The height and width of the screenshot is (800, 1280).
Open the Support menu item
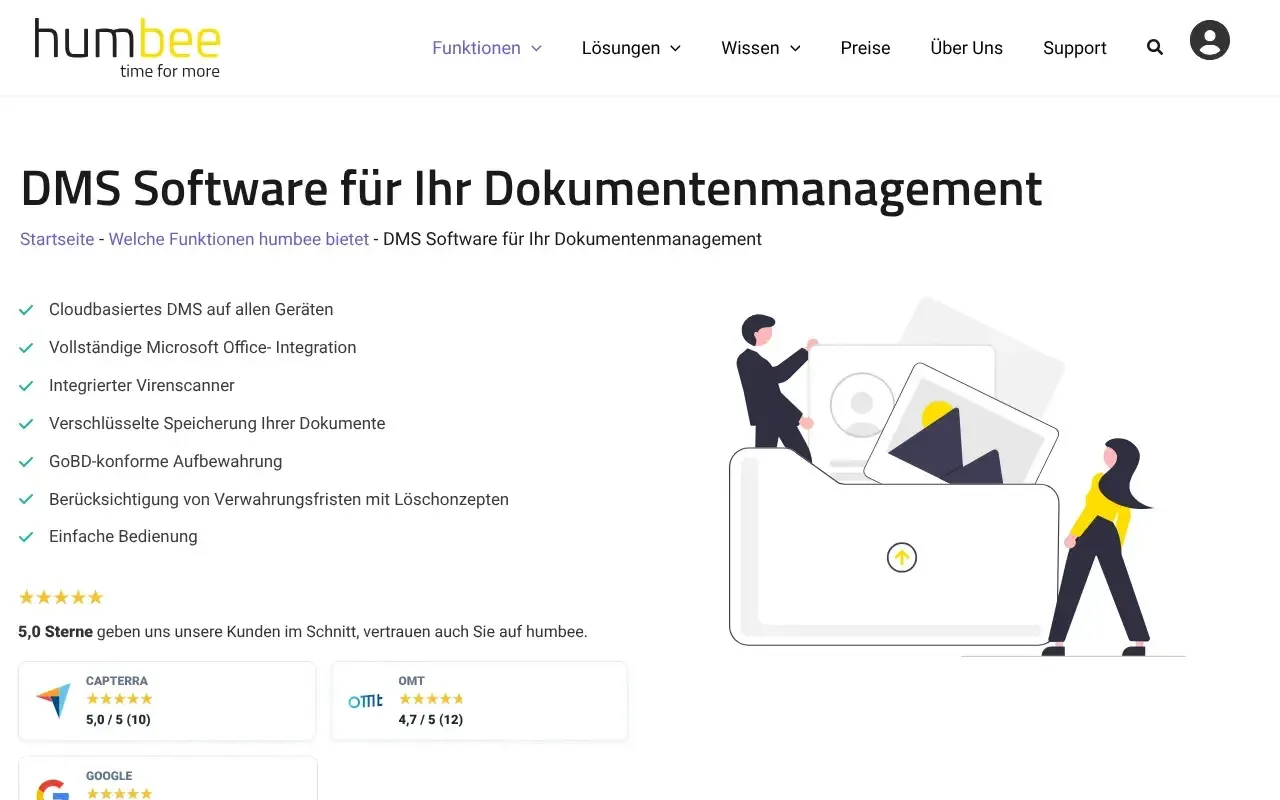tap(1074, 48)
